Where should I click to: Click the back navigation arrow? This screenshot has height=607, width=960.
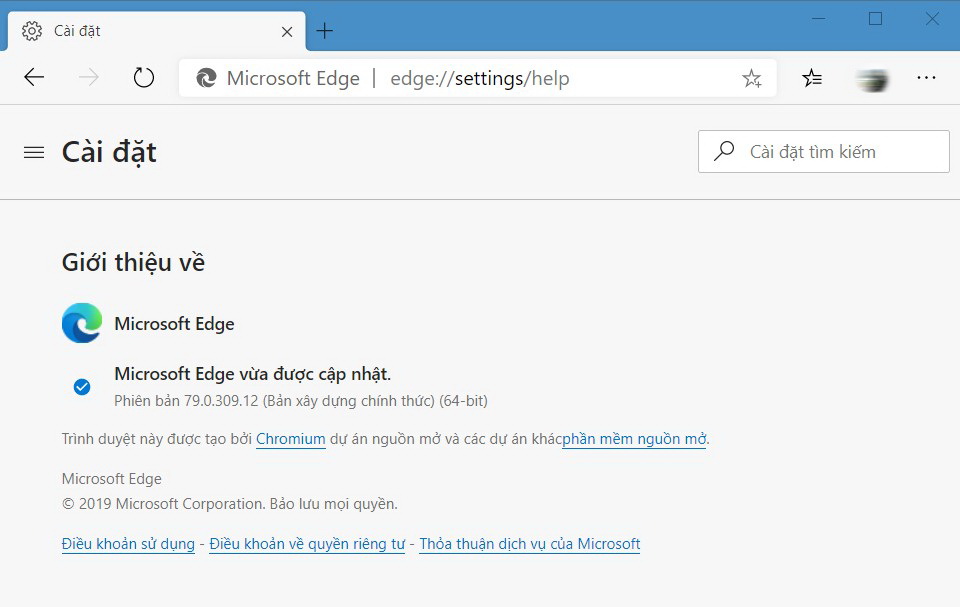pos(33,77)
